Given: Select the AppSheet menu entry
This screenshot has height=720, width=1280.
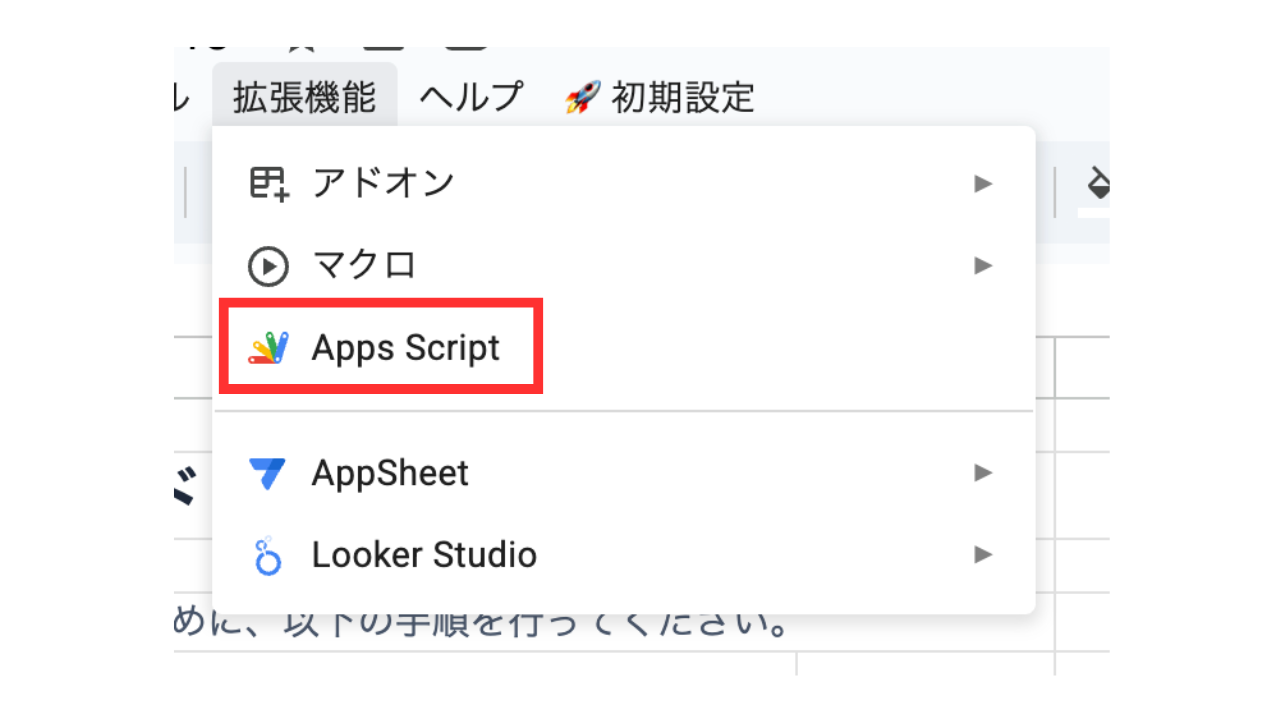Looking at the screenshot, I should (x=624, y=472).
